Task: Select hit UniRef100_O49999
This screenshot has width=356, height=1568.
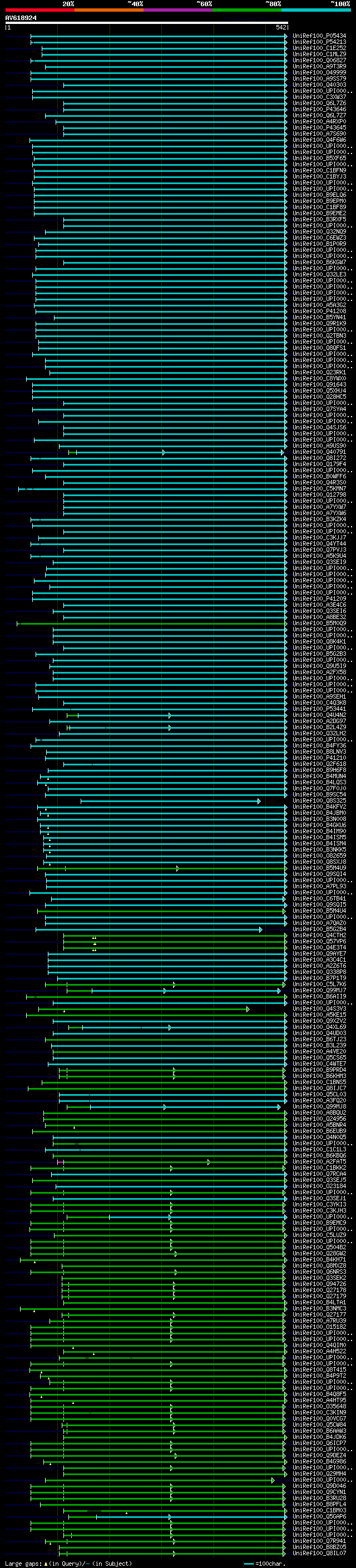Action: 319,72
